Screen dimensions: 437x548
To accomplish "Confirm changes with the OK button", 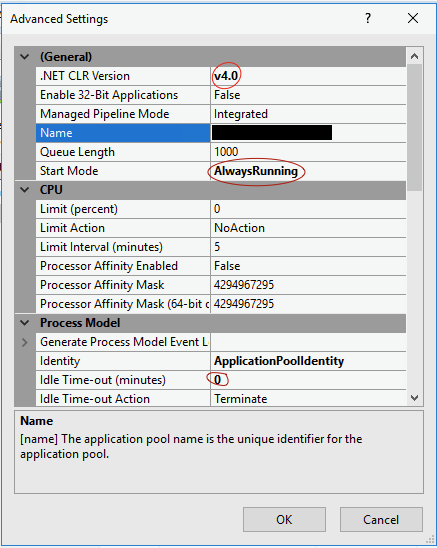I will (x=284, y=519).
